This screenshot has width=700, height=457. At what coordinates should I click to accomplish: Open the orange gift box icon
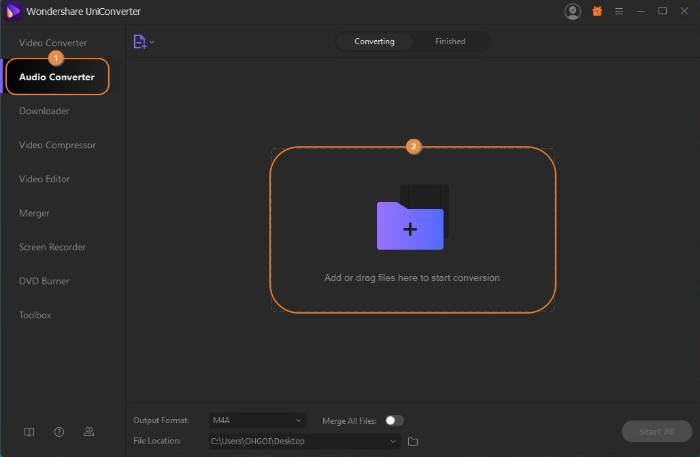click(x=597, y=11)
